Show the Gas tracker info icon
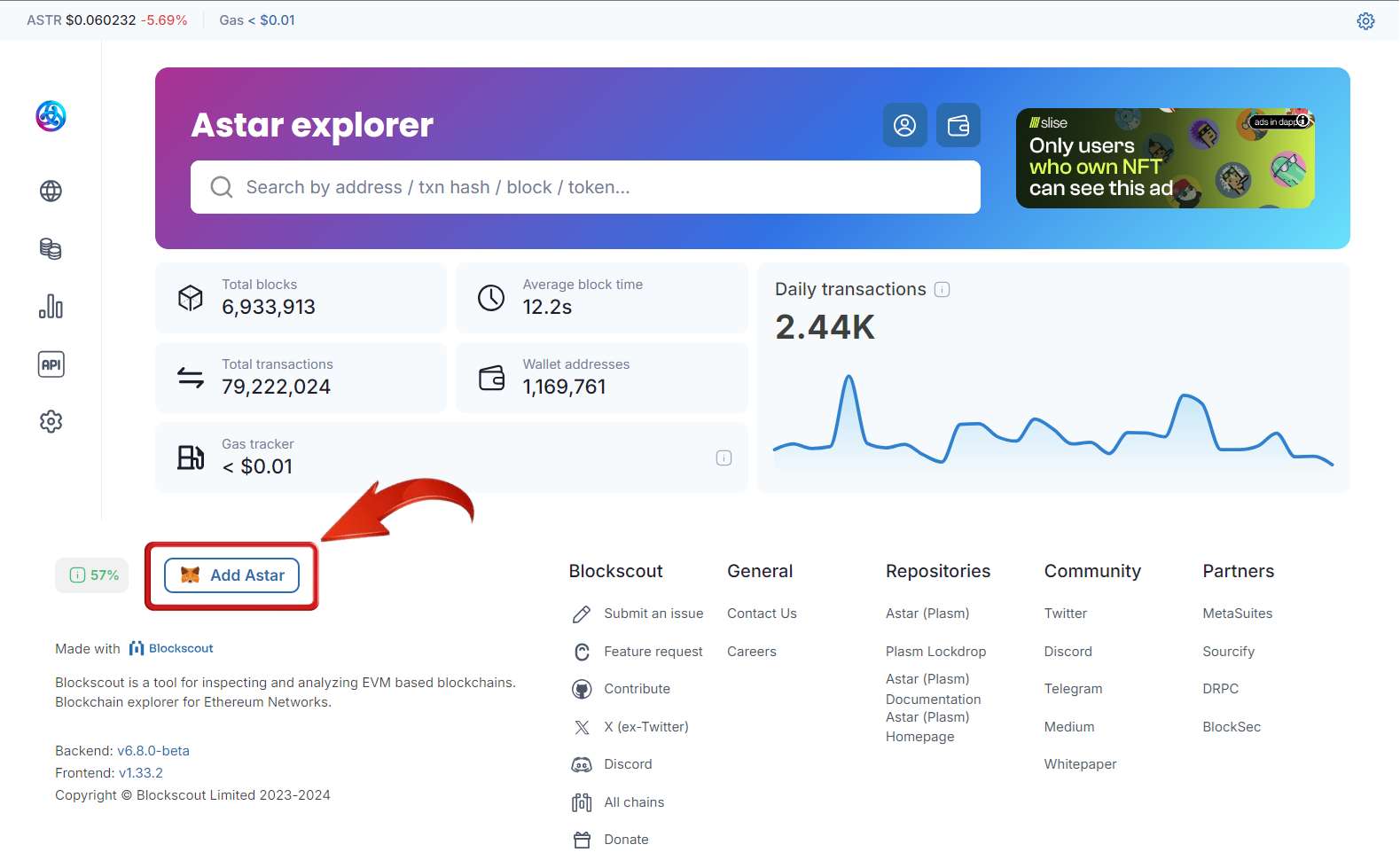Screen dimensions: 1400x868 [x=723, y=457]
